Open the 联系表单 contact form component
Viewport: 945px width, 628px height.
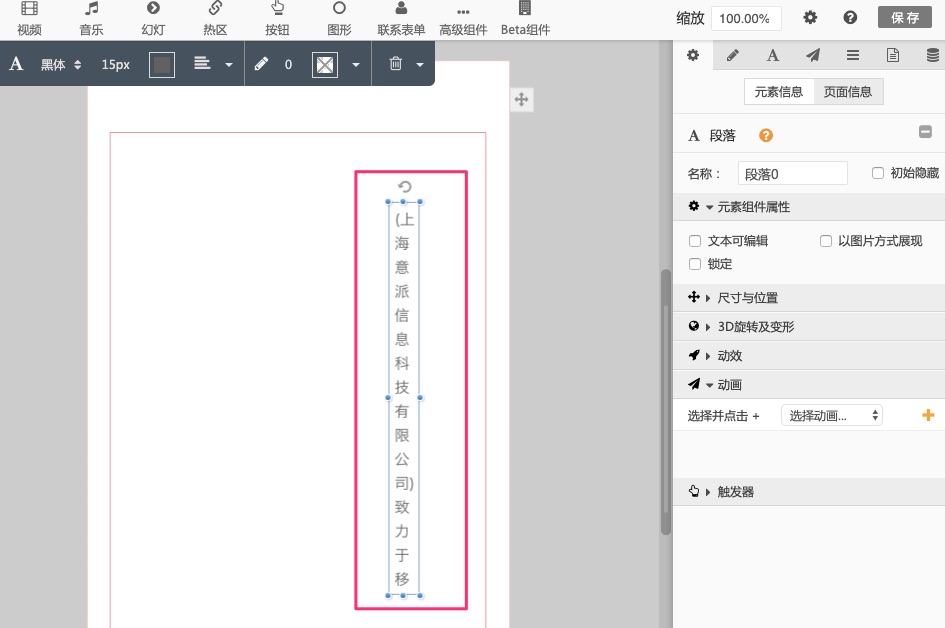401,18
